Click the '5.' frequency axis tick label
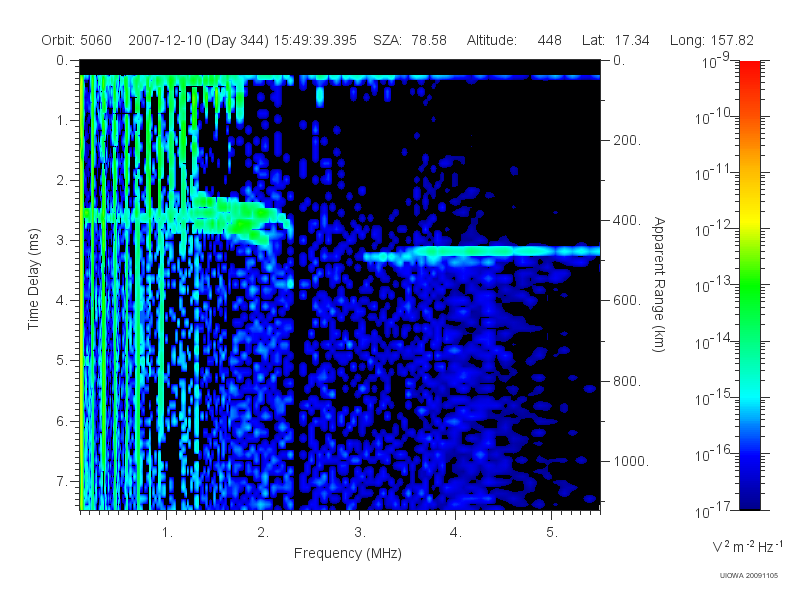Image resolution: width=800 pixels, height=600 pixels. (552, 533)
